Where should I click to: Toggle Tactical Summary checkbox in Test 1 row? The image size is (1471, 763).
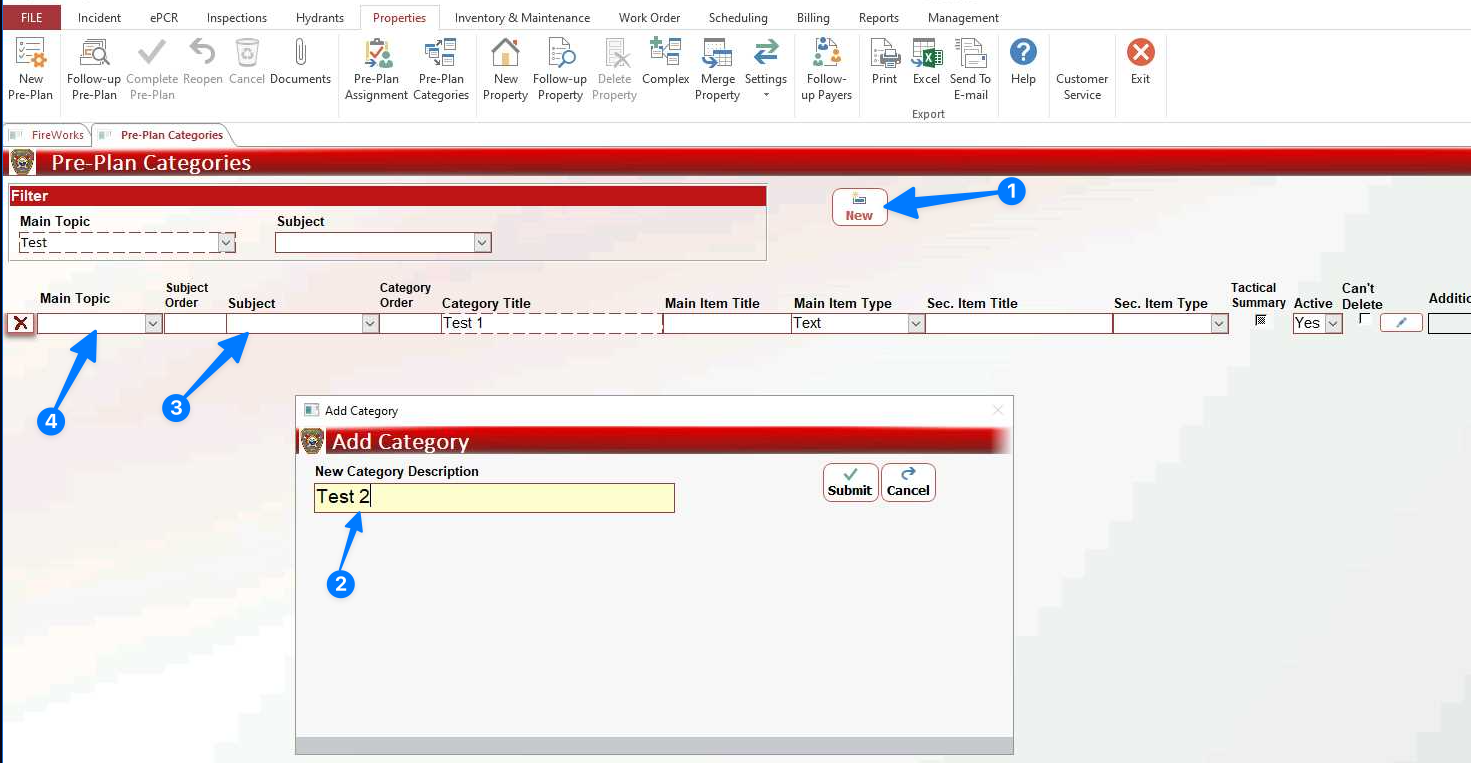(x=1261, y=320)
